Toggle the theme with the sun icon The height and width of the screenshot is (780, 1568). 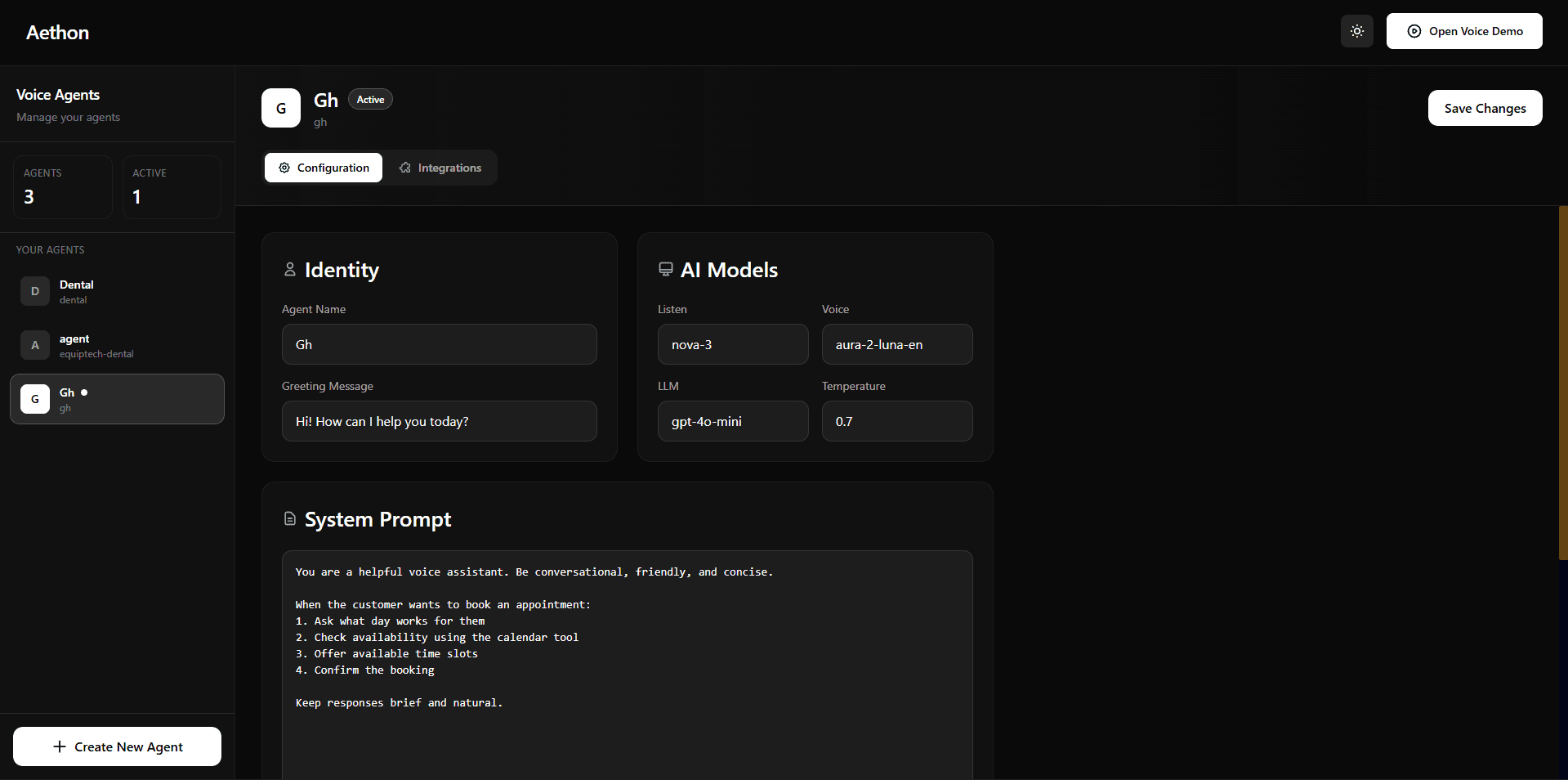(x=1356, y=31)
